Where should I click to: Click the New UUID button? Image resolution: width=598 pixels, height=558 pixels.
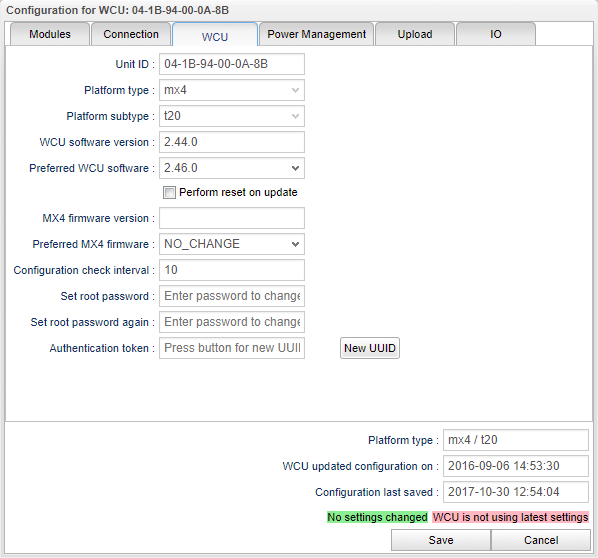tap(370, 348)
